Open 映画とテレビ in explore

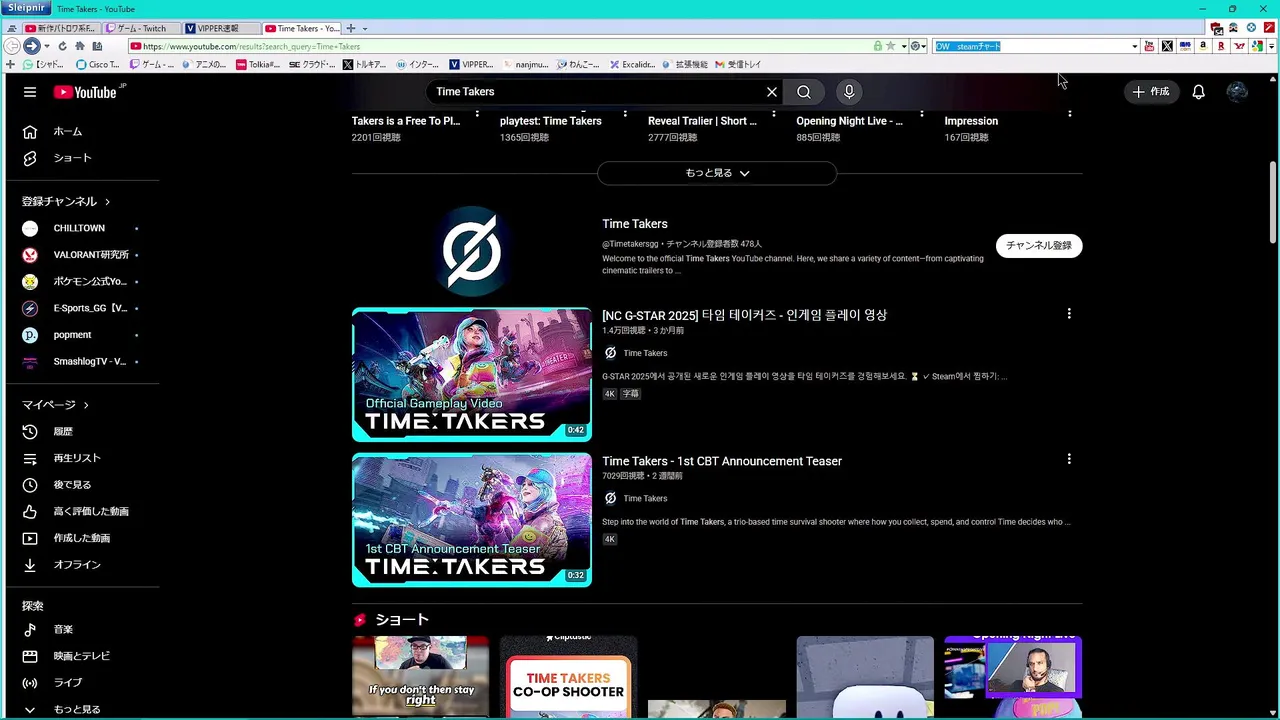click(x=83, y=656)
